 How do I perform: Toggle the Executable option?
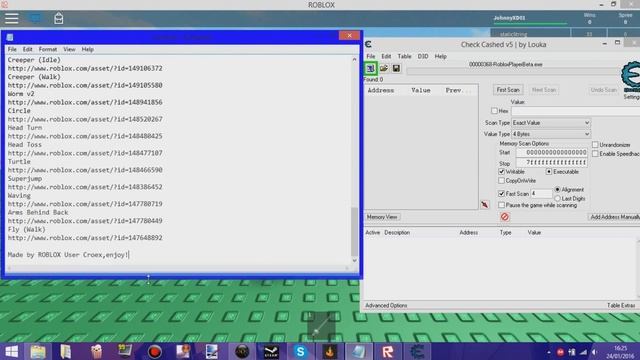(x=549, y=171)
